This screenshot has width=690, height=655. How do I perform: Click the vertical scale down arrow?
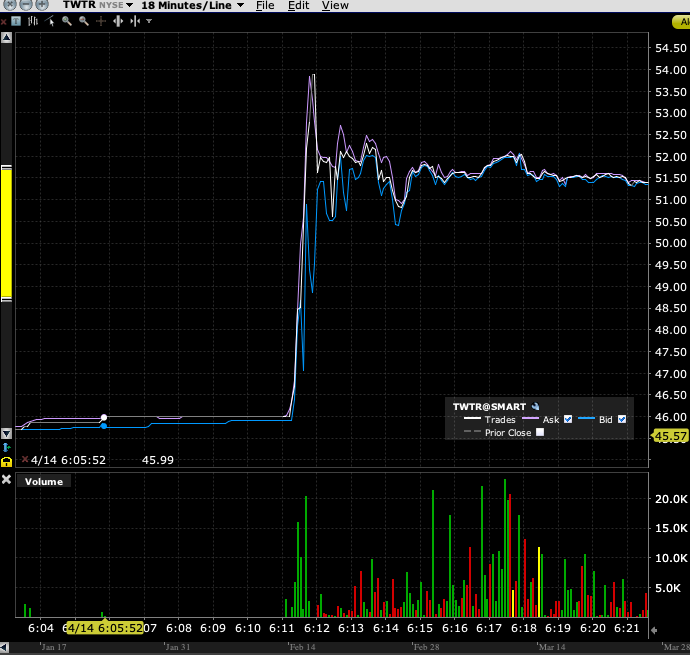click(6, 434)
